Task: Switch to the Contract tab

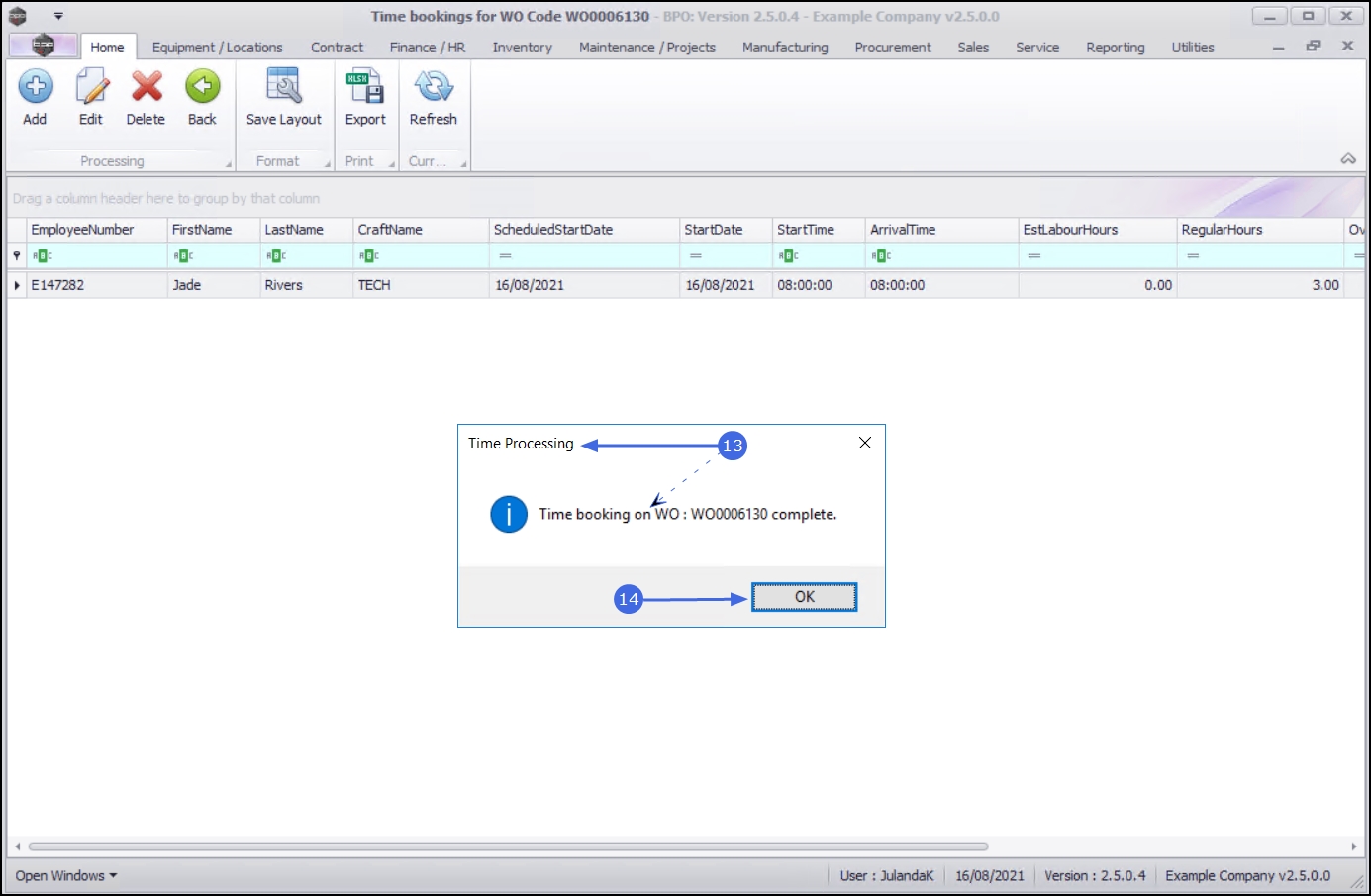Action: click(337, 48)
